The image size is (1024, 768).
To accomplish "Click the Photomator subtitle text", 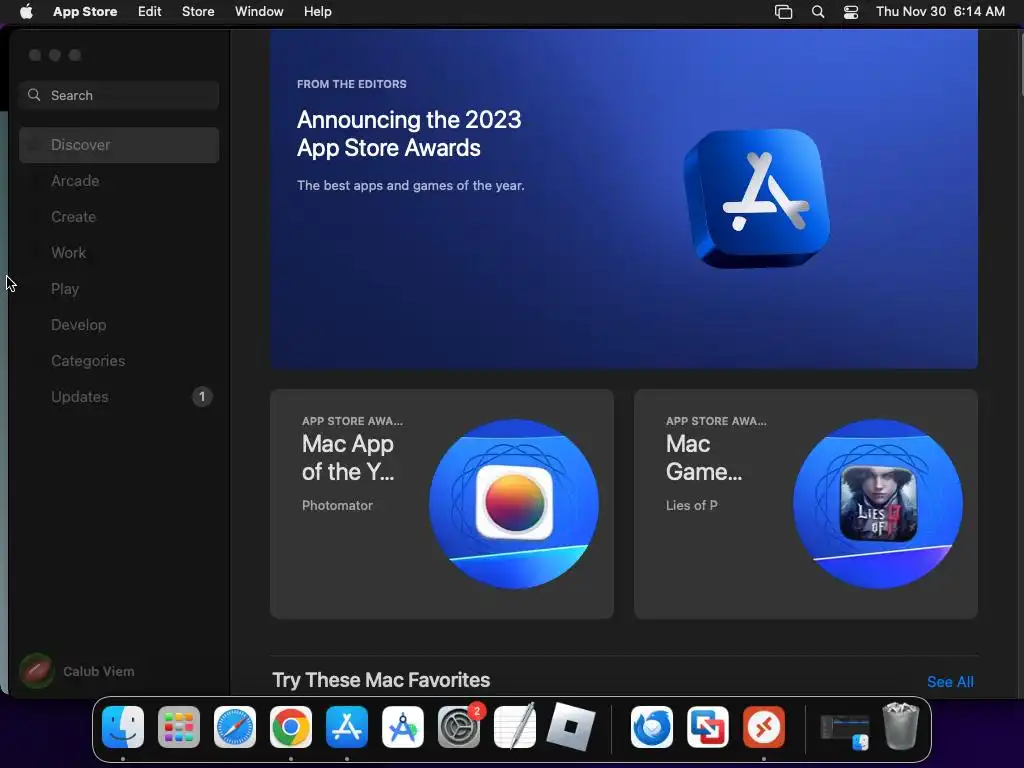I will 337,505.
